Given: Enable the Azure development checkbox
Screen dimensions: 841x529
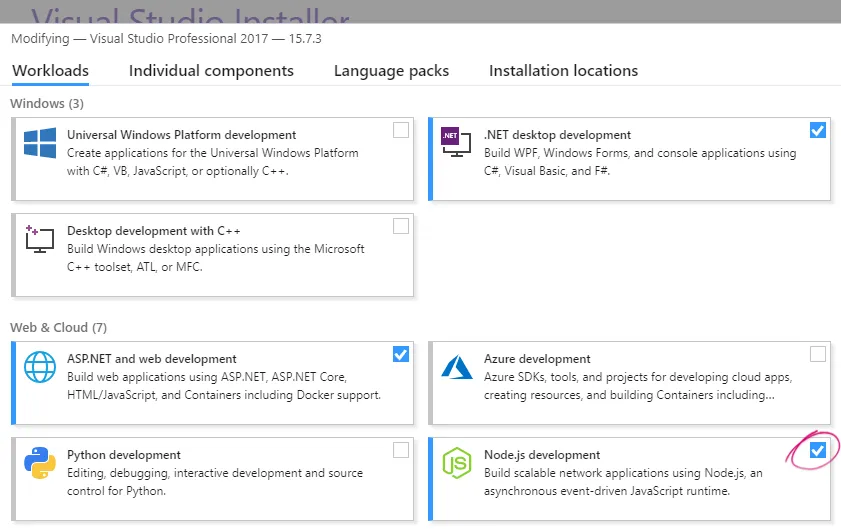Looking at the screenshot, I should (x=818, y=354).
